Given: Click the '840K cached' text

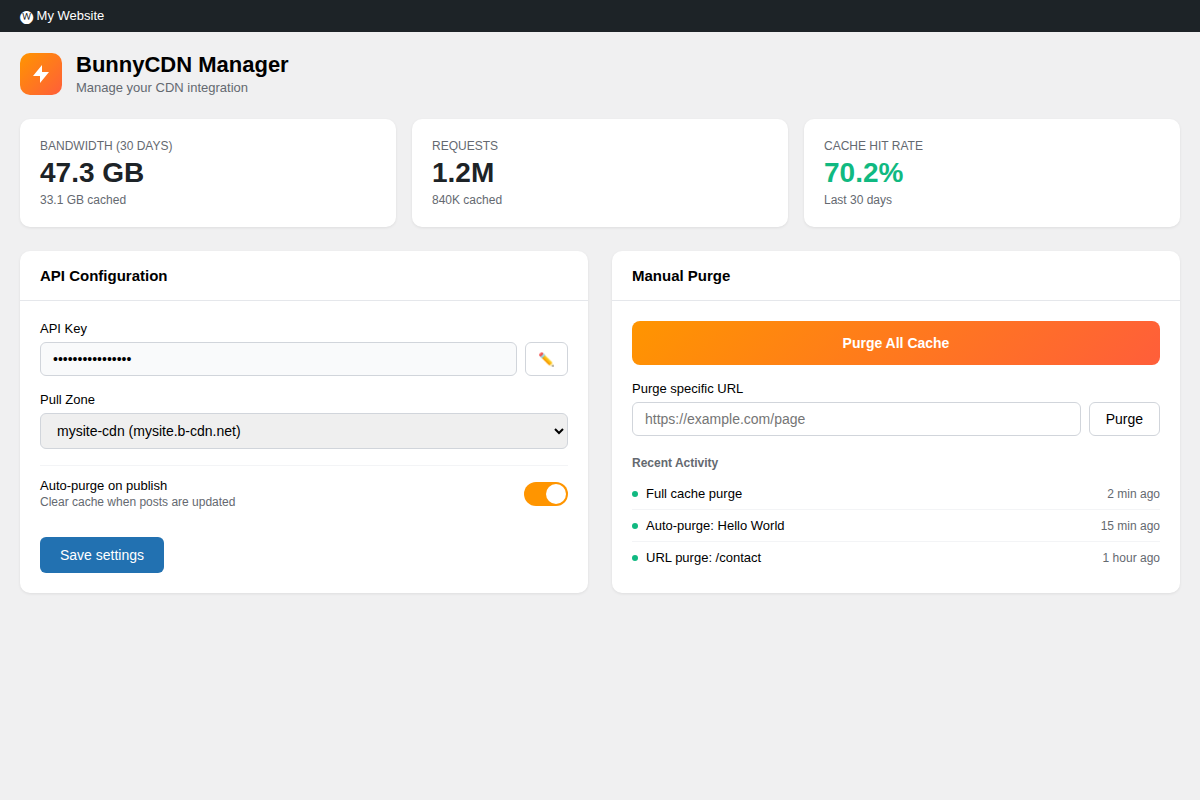Looking at the screenshot, I should click(x=467, y=200).
